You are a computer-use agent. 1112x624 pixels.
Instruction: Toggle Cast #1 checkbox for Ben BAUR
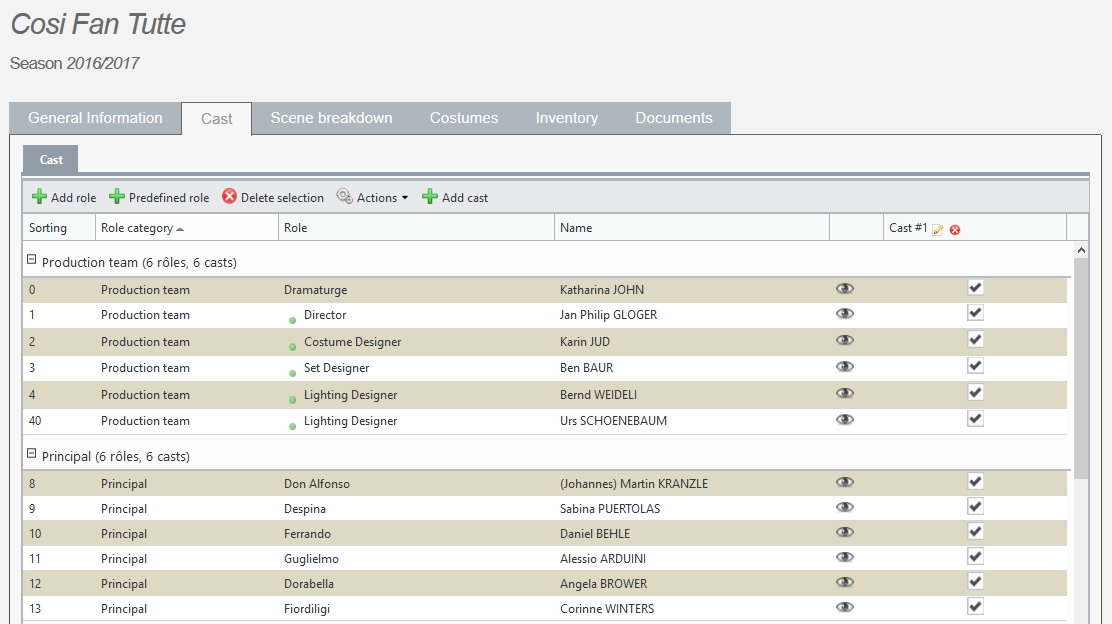(975, 366)
